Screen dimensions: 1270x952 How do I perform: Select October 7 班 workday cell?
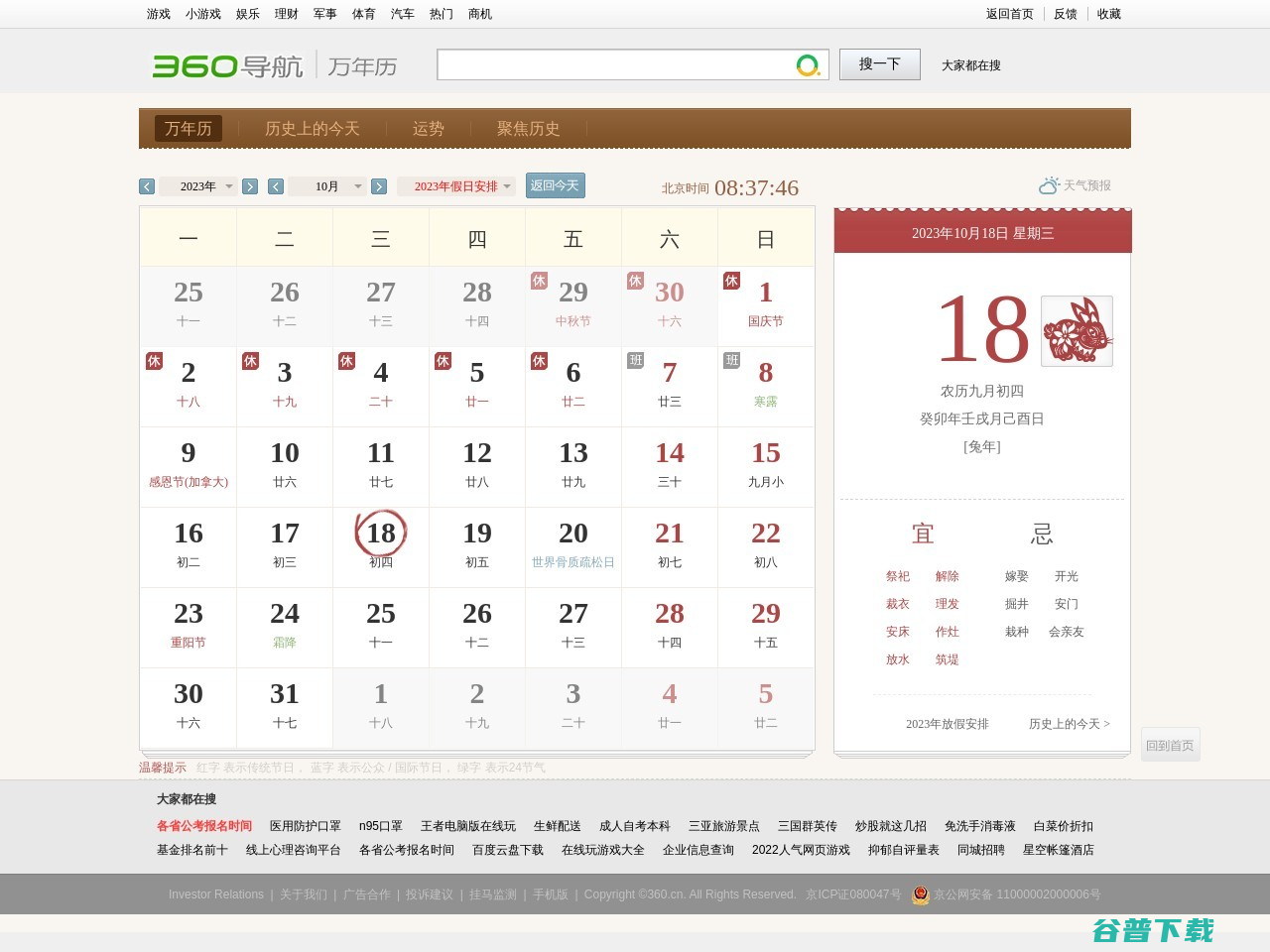(x=670, y=387)
